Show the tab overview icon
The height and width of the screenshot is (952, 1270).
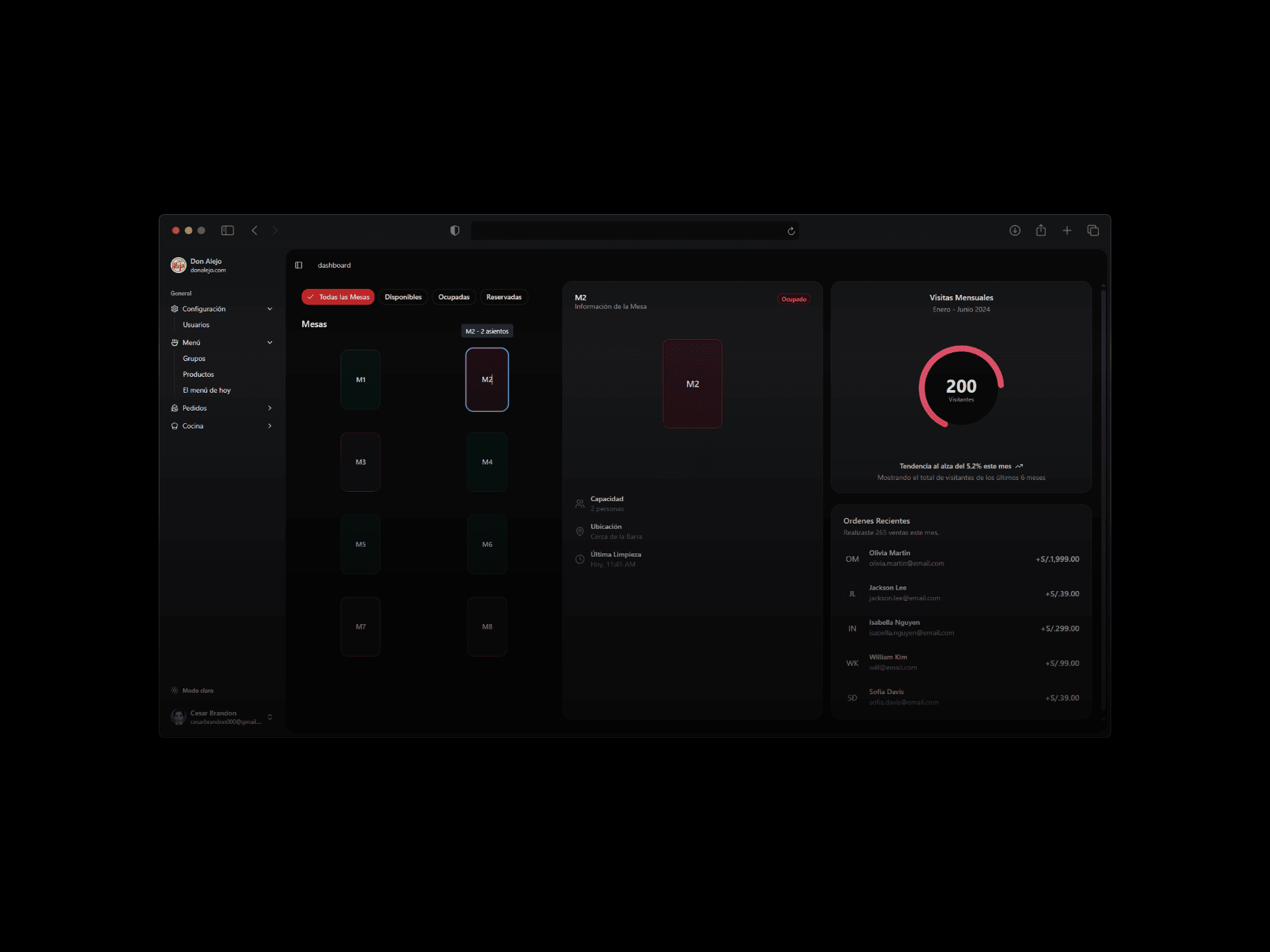point(1093,231)
